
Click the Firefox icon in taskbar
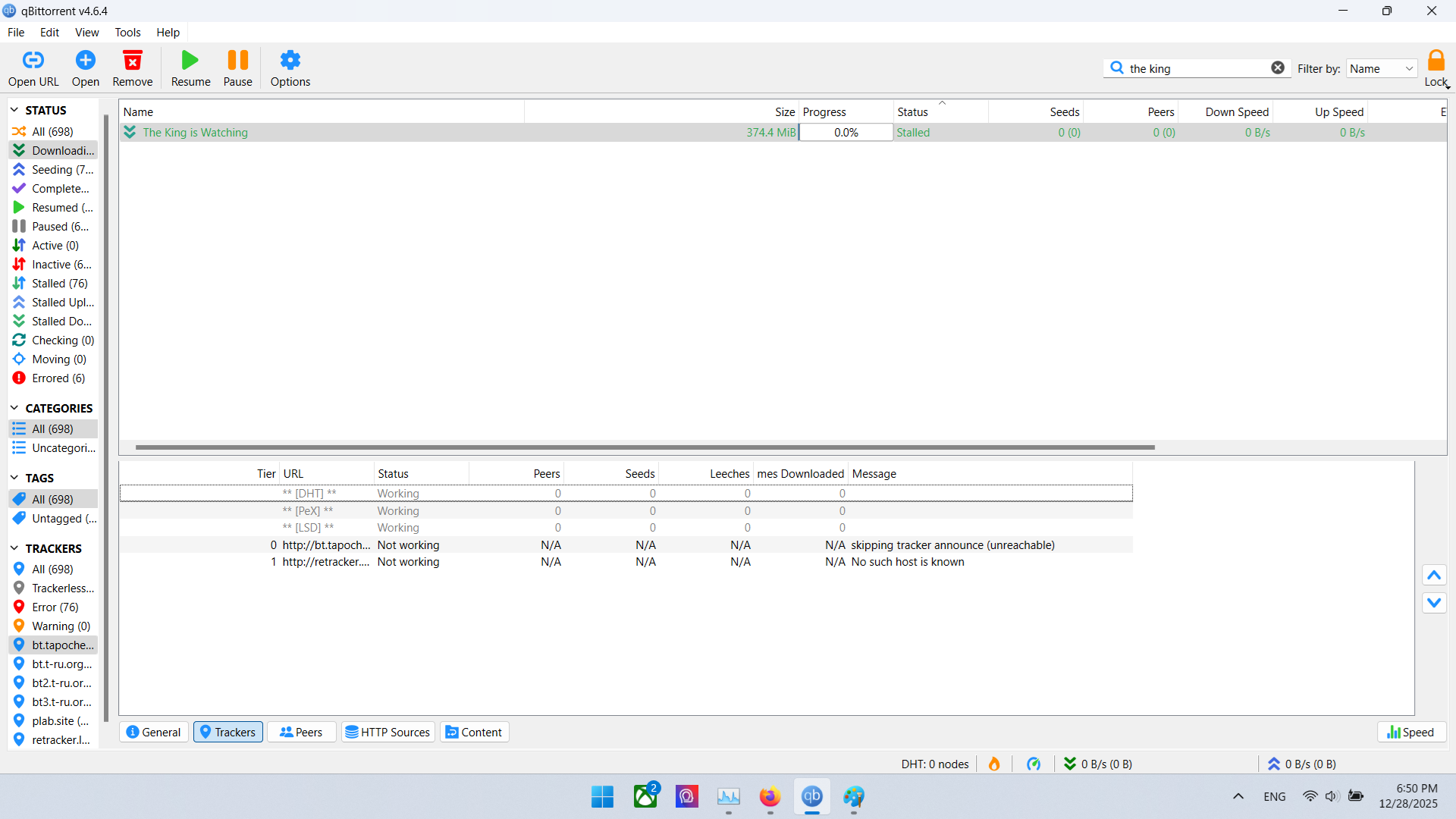click(770, 797)
